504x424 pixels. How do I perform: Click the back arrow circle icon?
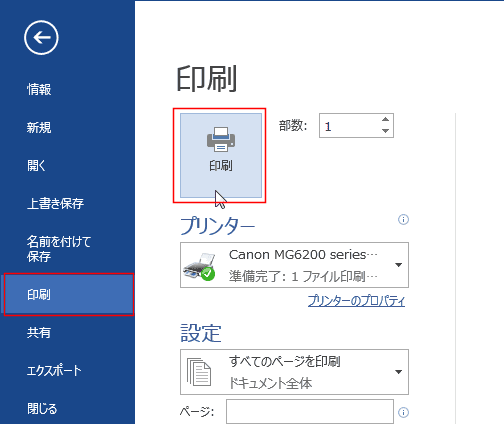point(41,38)
